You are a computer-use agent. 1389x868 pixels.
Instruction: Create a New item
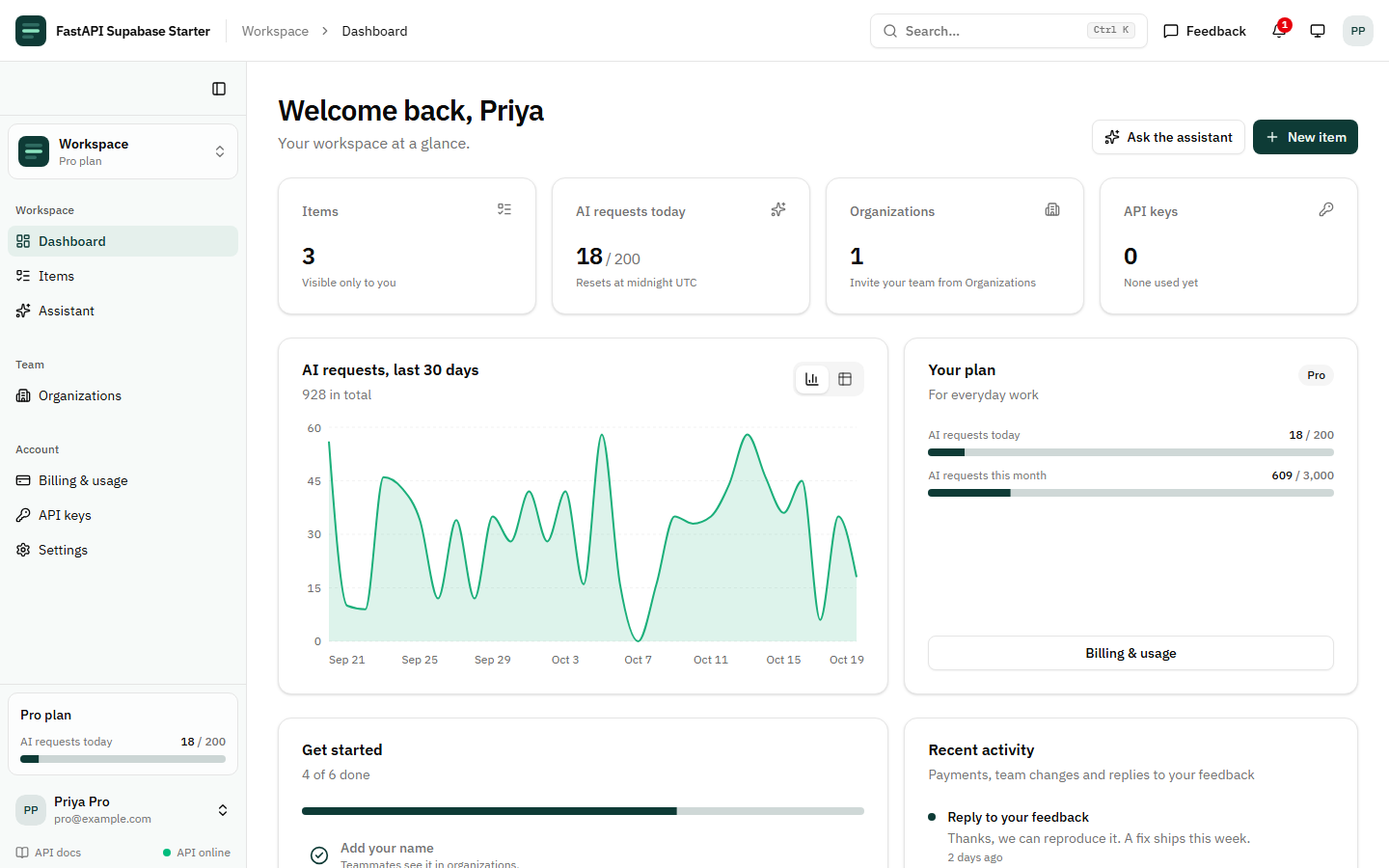click(x=1305, y=137)
